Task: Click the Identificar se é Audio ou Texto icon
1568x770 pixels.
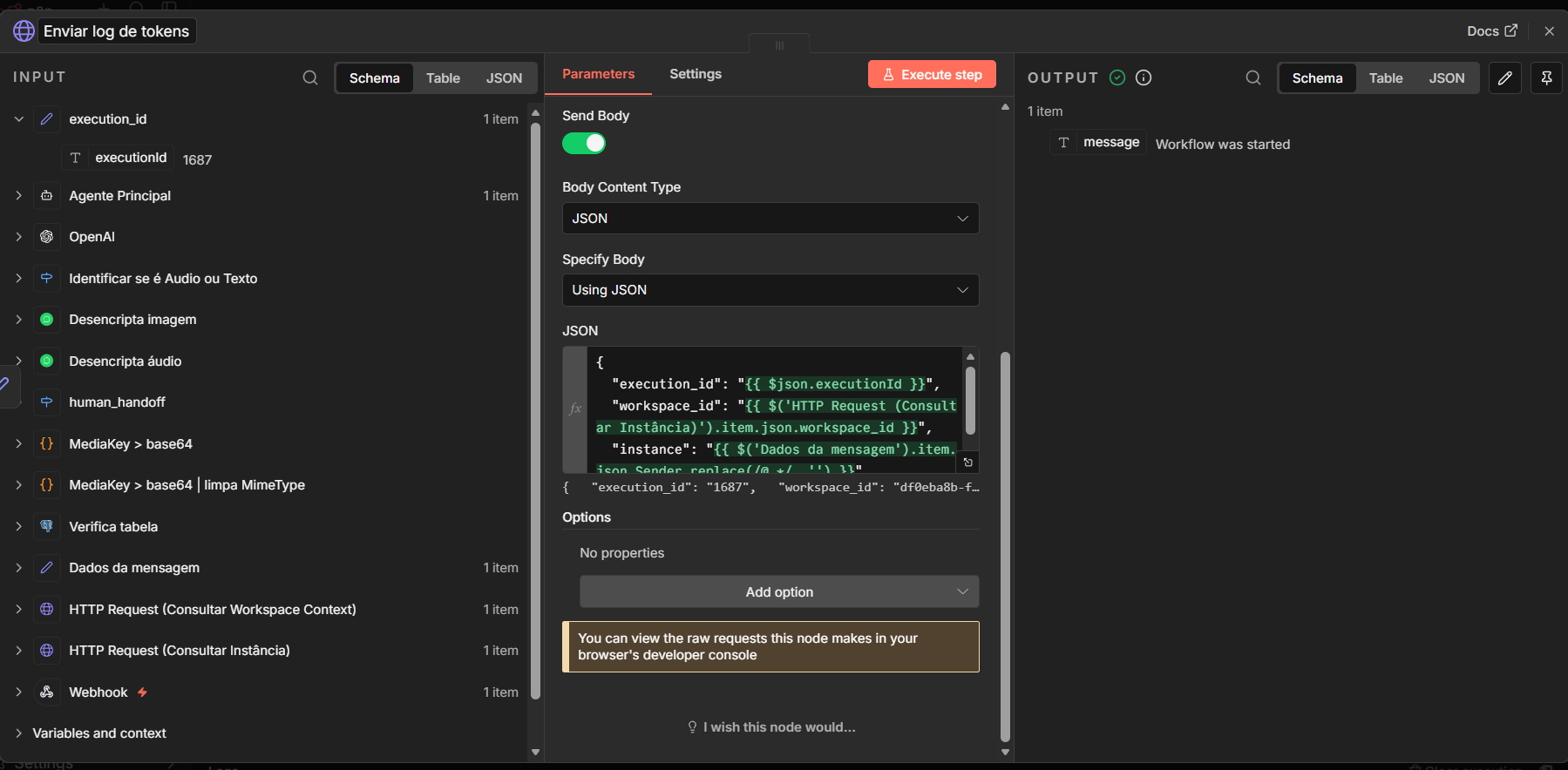Action: point(47,279)
